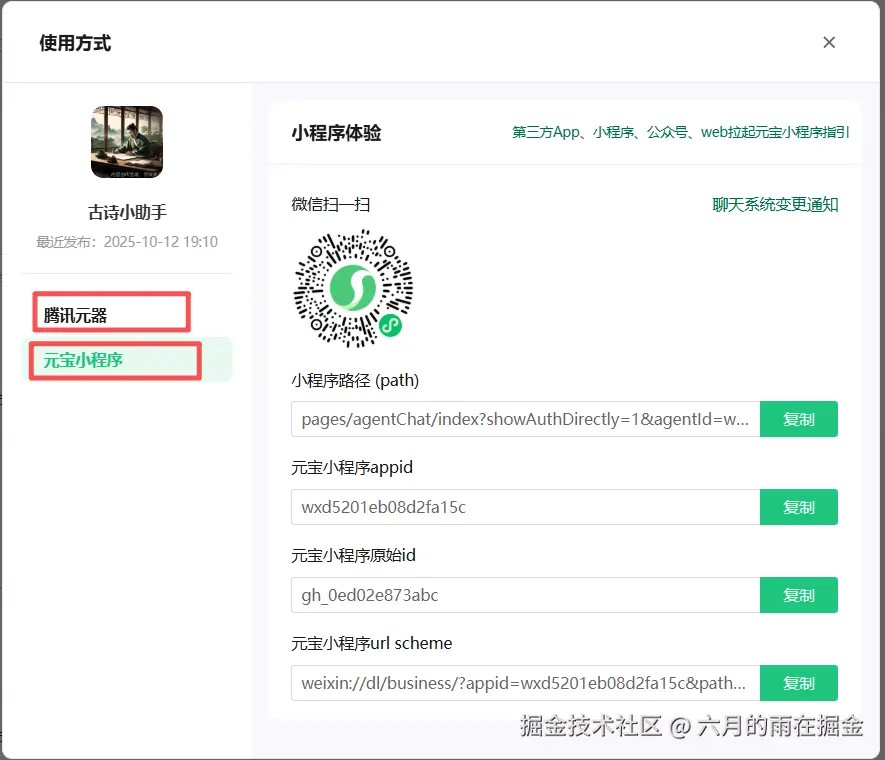Click the 元宝小程序原始id label

(353, 555)
